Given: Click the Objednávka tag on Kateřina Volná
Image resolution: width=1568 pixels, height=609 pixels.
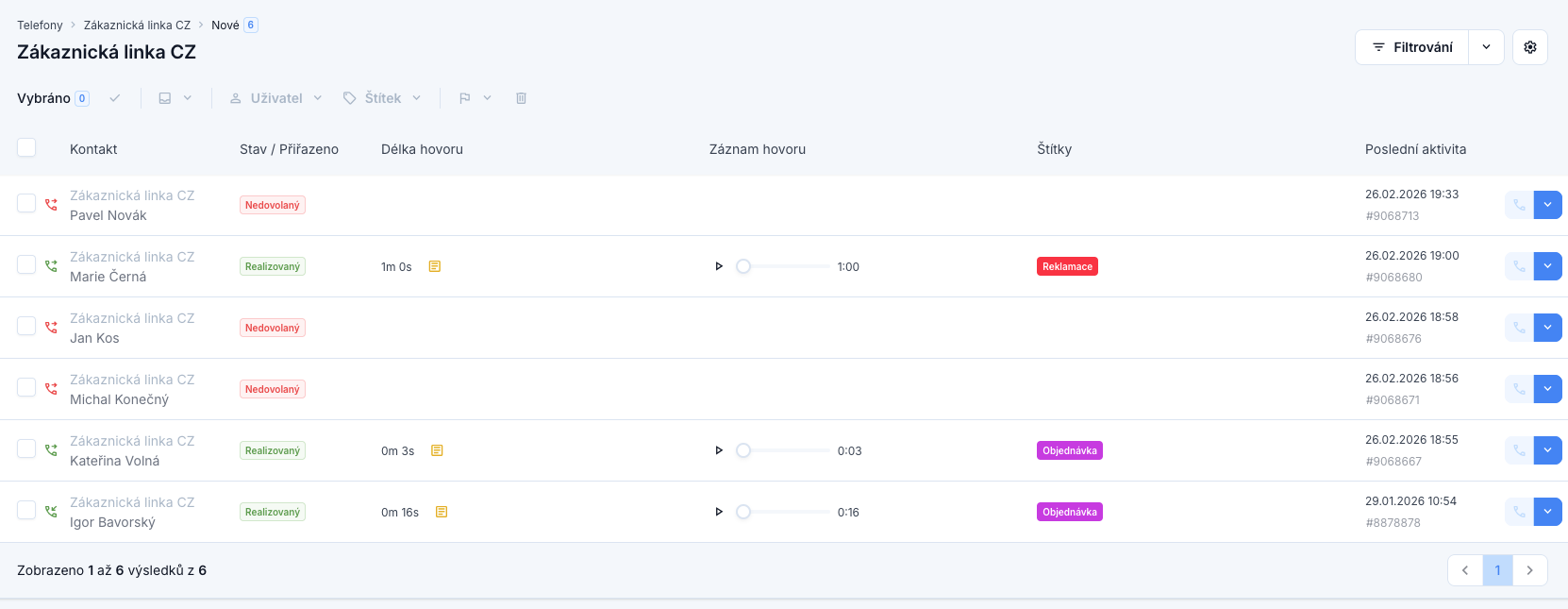Looking at the screenshot, I should point(1070,450).
